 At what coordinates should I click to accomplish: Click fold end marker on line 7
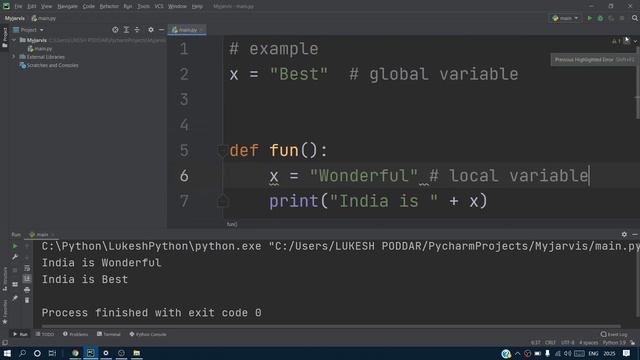(222, 201)
